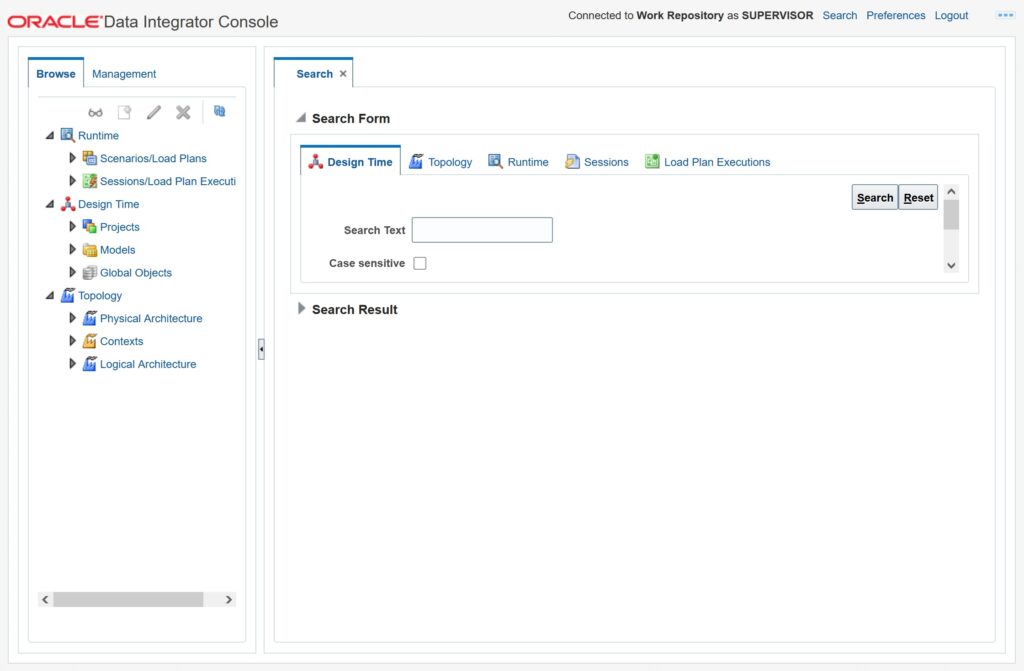Click the Topology node icon in tree
Screen dimensions: 1024x671
67,295
